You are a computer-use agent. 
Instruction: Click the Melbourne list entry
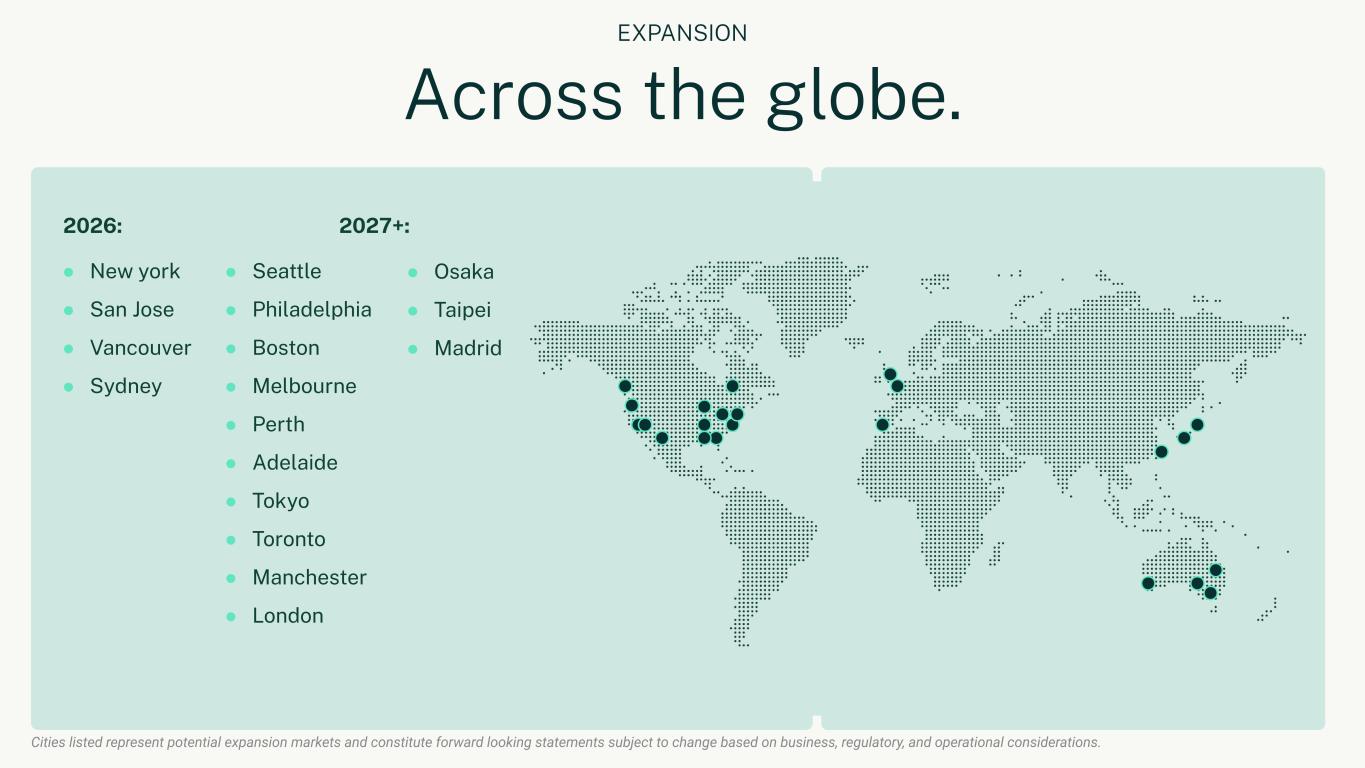[x=304, y=386]
